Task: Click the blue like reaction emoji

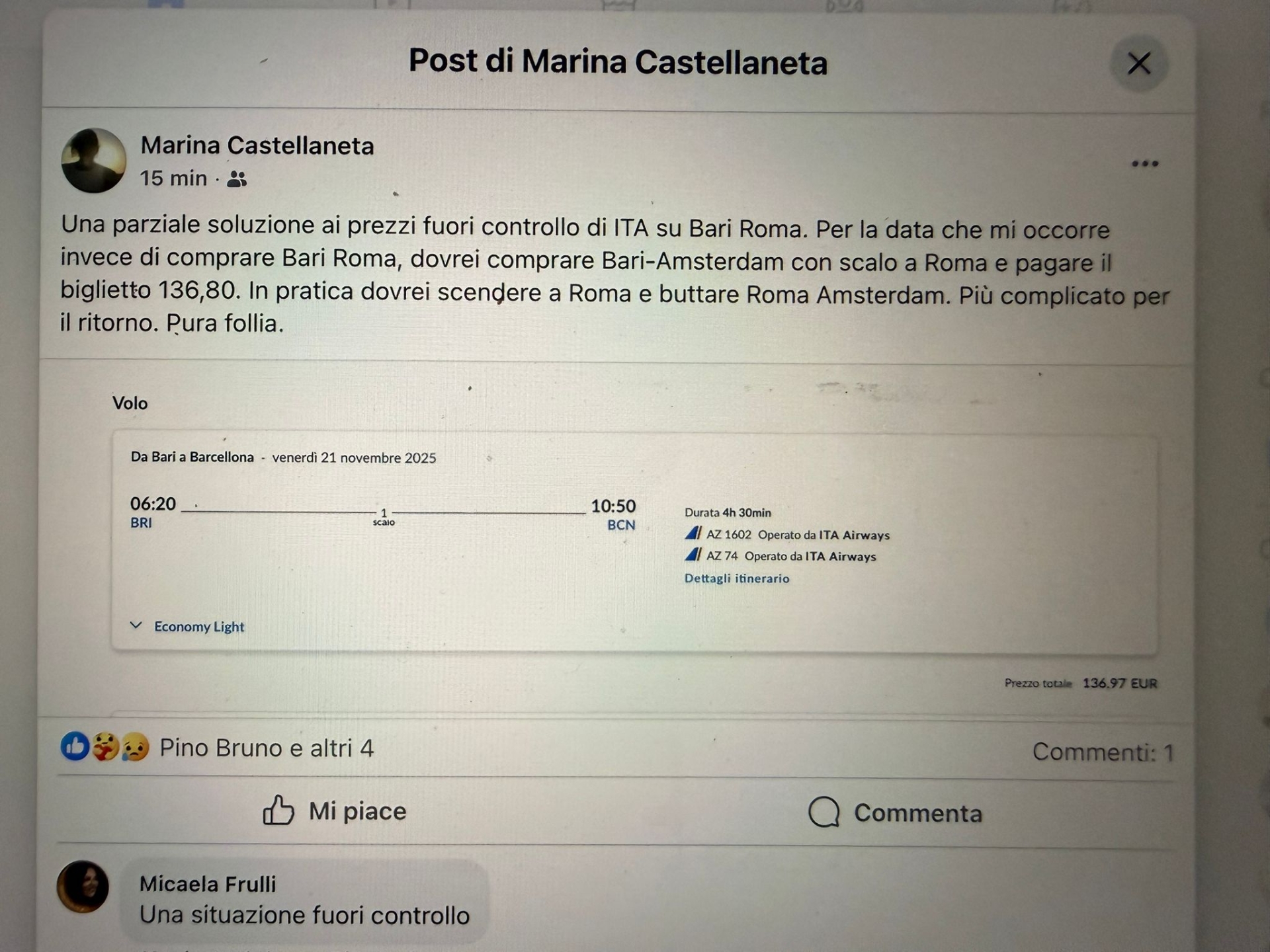Action: coord(75,746)
